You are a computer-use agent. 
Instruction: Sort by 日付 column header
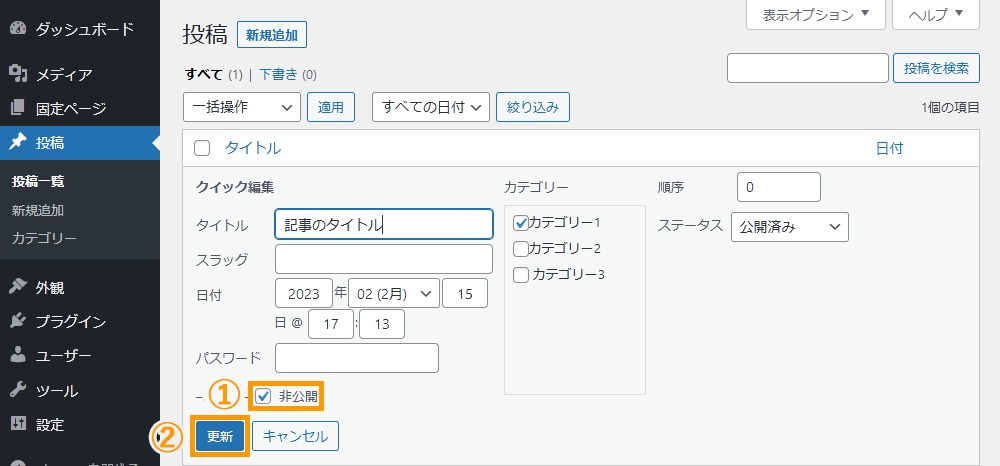(x=889, y=149)
